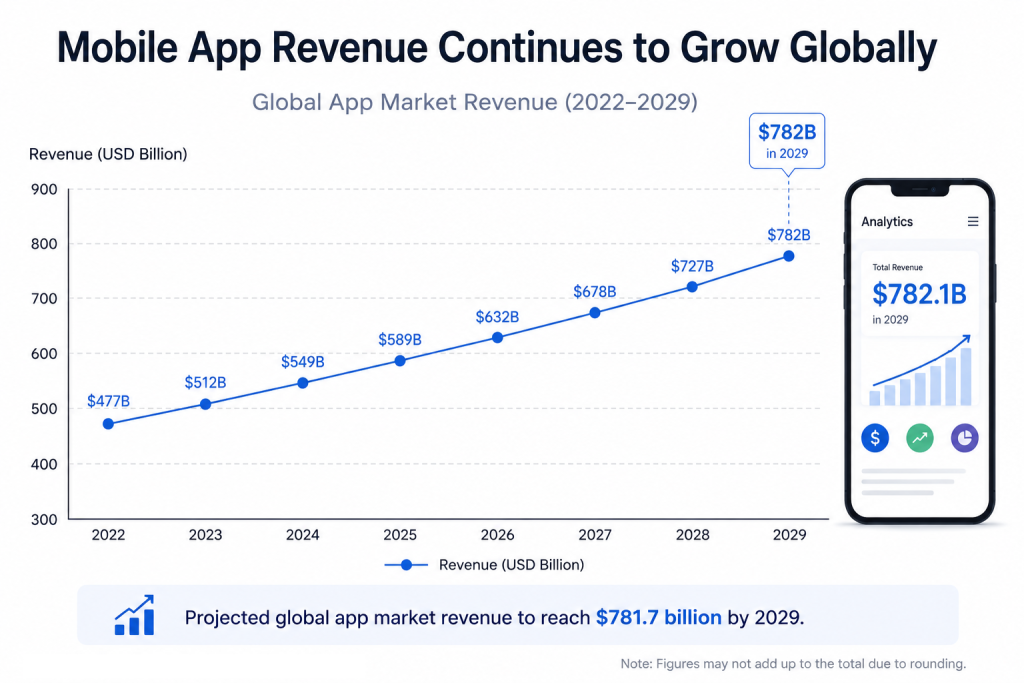1024x683 pixels.
Task: Click the purple pie chart icon
Action: click(965, 437)
